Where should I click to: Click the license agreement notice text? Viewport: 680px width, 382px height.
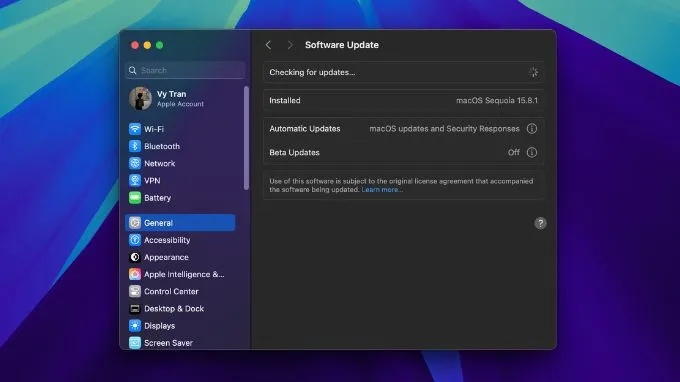401,185
